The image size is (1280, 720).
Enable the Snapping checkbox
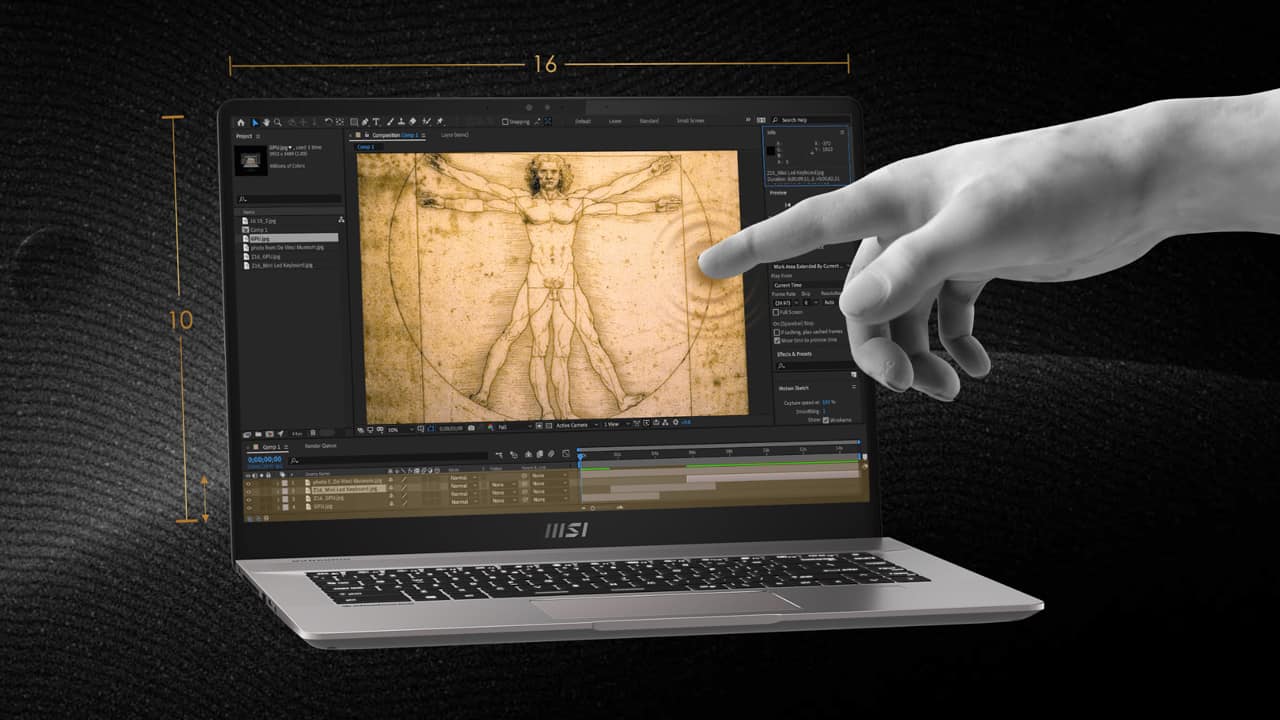[x=505, y=122]
